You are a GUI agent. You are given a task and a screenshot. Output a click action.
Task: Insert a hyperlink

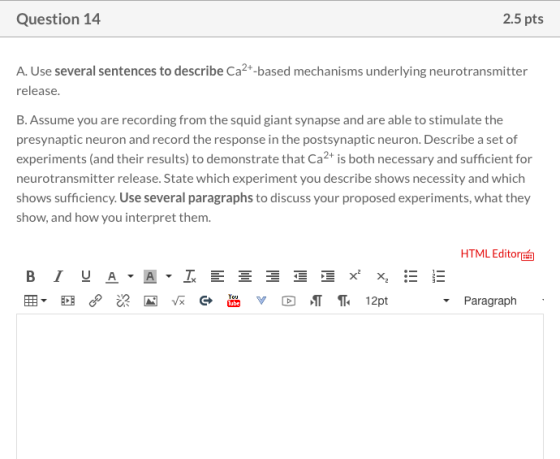click(x=95, y=301)
